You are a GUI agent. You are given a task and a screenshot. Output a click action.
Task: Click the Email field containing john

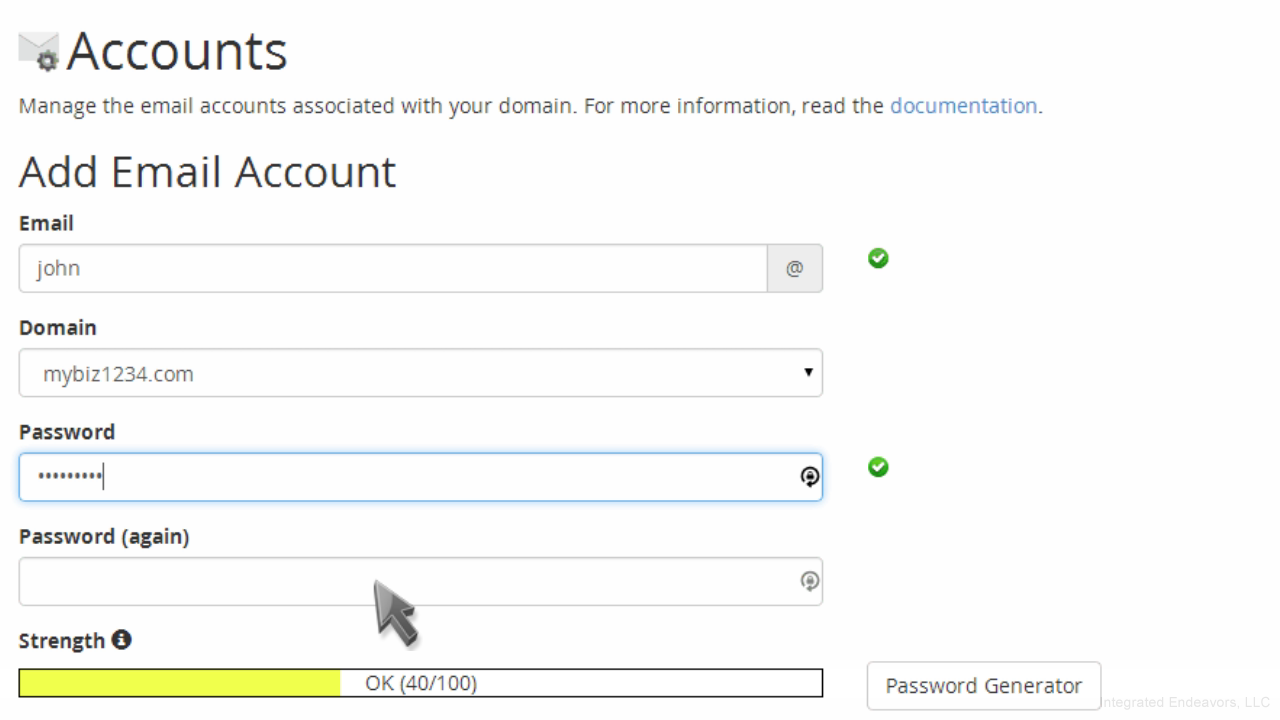pos(392,269)
